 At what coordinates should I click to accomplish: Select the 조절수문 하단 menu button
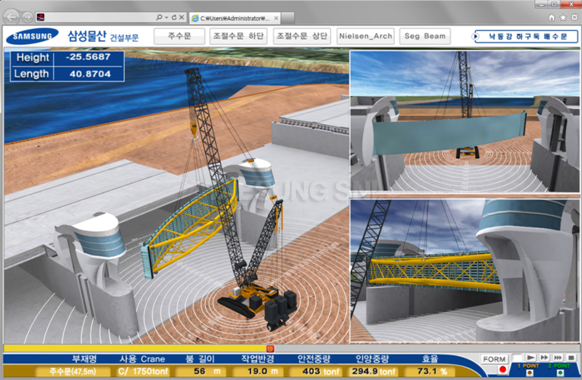coord(238,36)
